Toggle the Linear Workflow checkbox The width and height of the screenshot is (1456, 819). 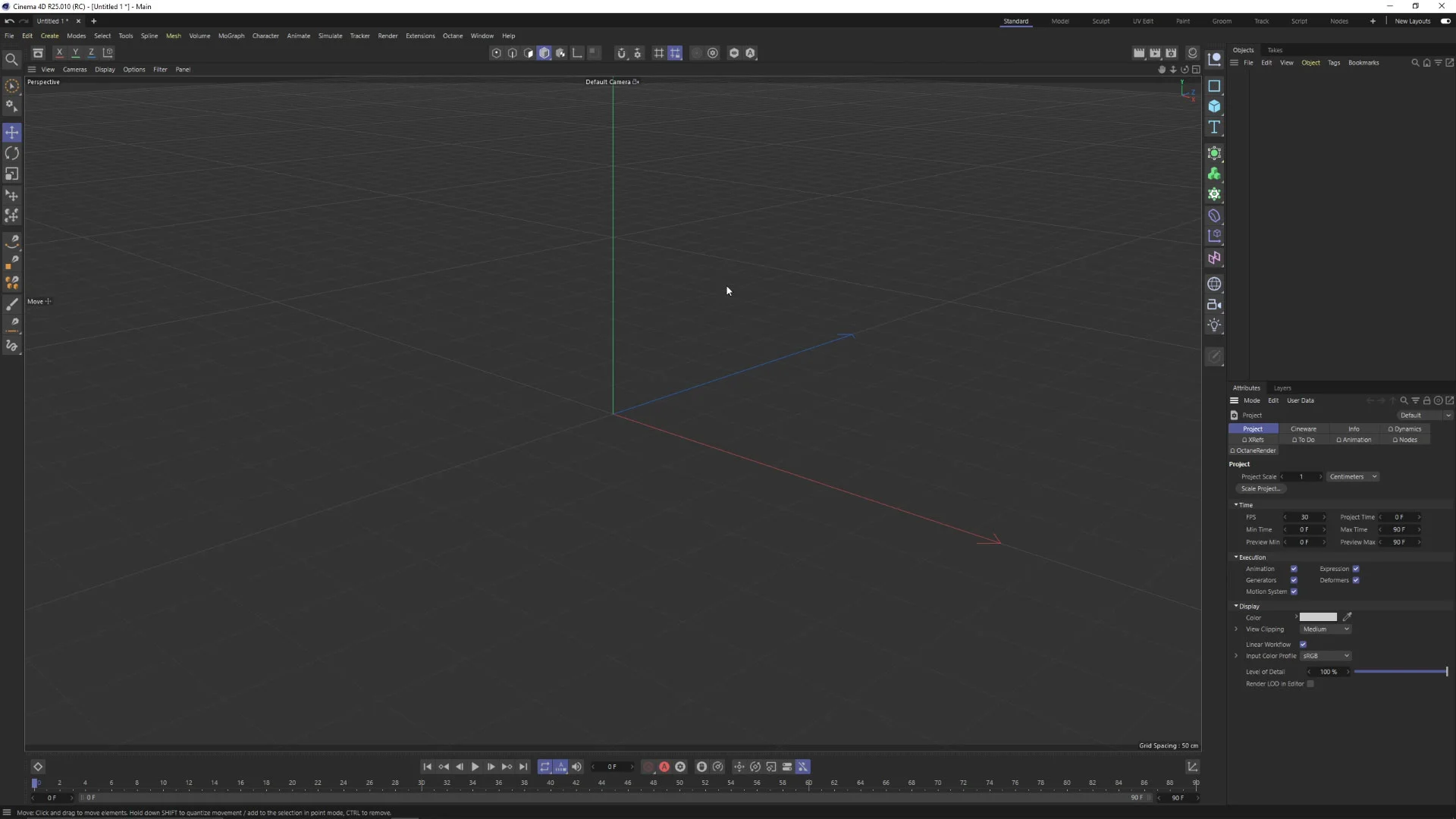tap(1303, 645)
